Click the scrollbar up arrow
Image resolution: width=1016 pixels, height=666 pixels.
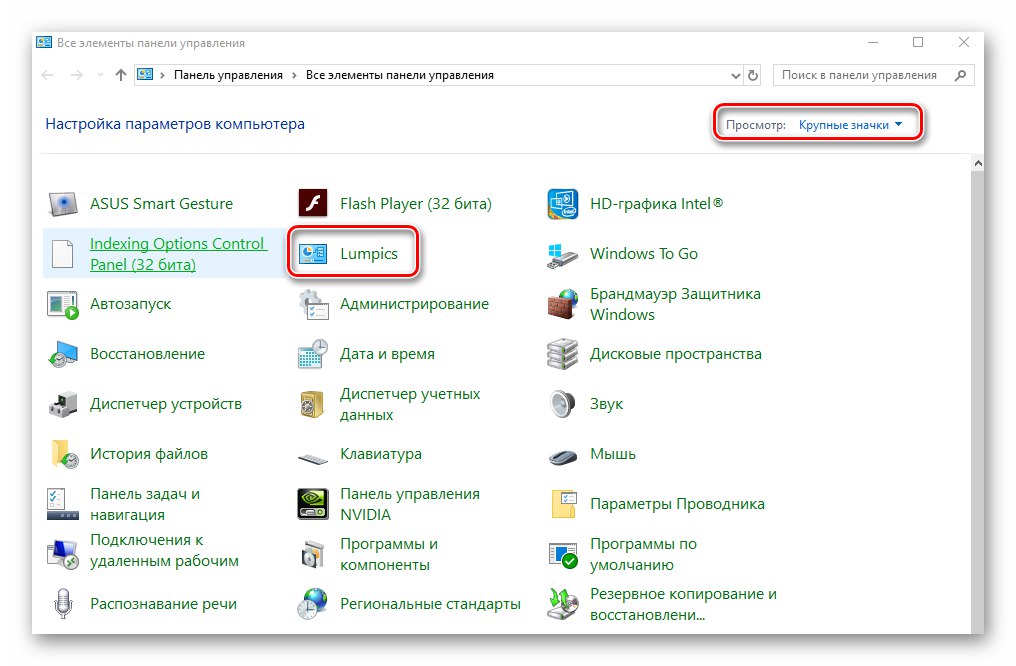pos(978,163)
